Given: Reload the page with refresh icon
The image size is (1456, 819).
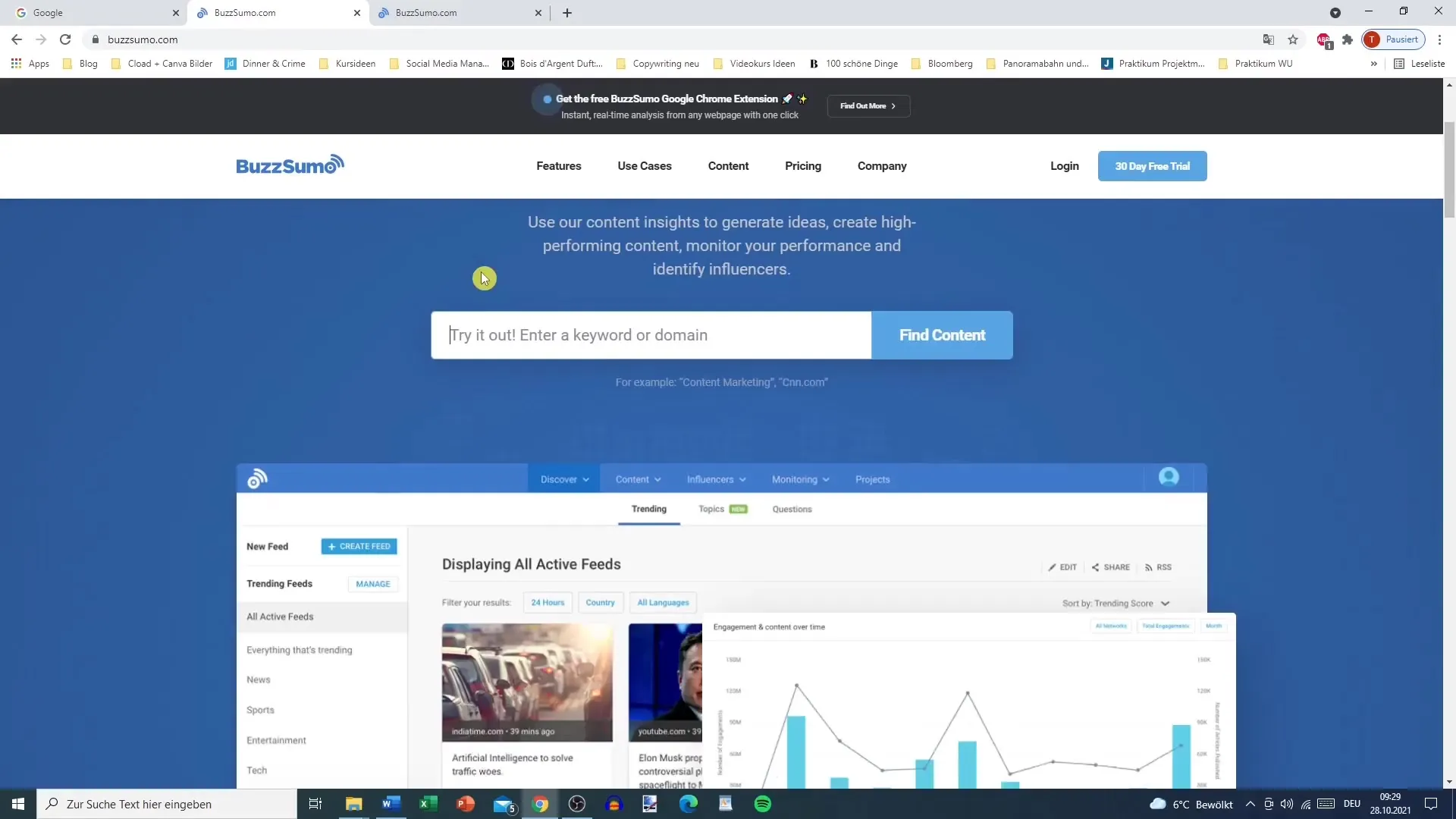Looking at the screenshot, I should (65, 39).
